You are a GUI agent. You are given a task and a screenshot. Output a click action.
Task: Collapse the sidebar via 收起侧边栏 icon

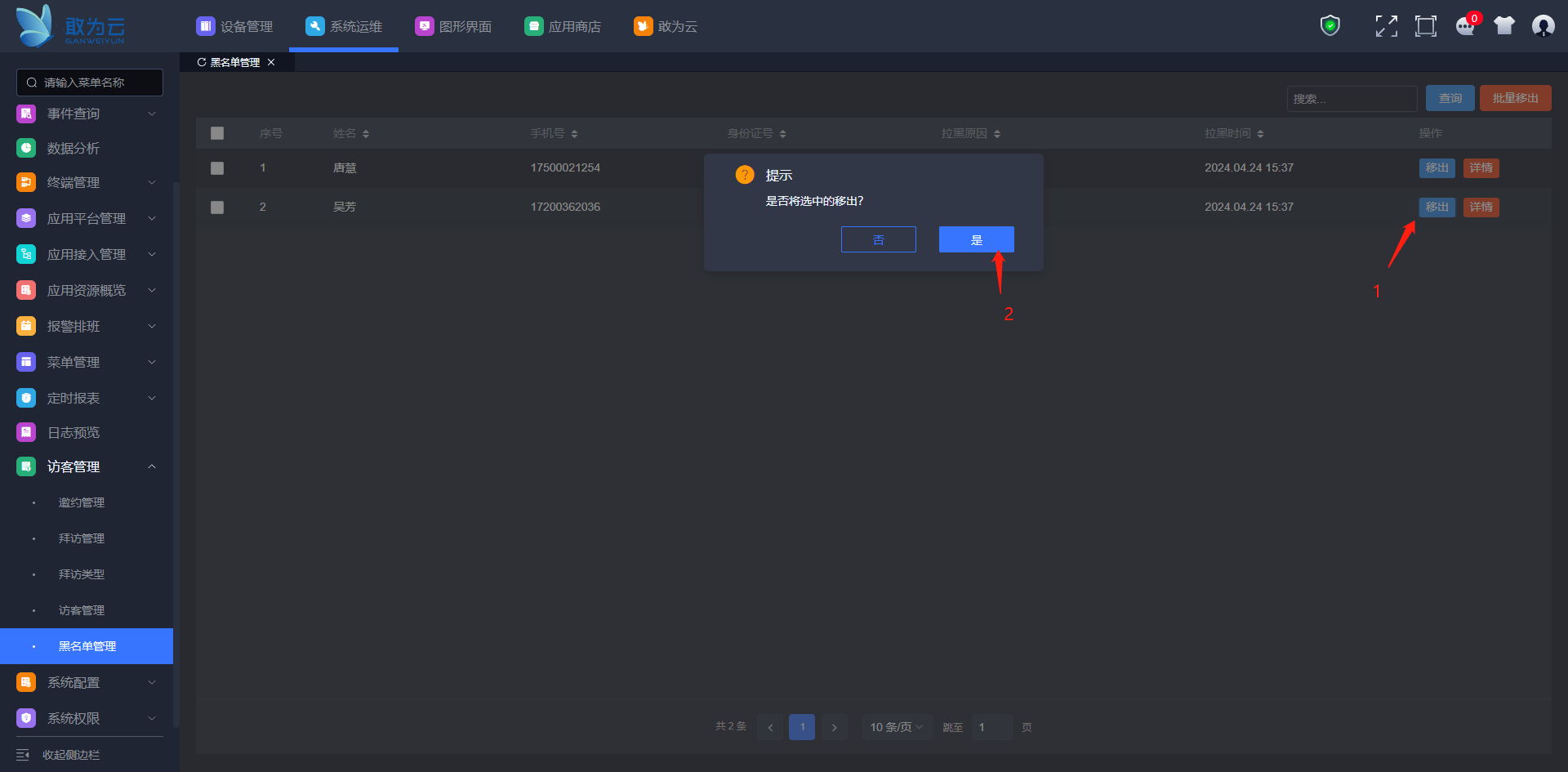23,755
